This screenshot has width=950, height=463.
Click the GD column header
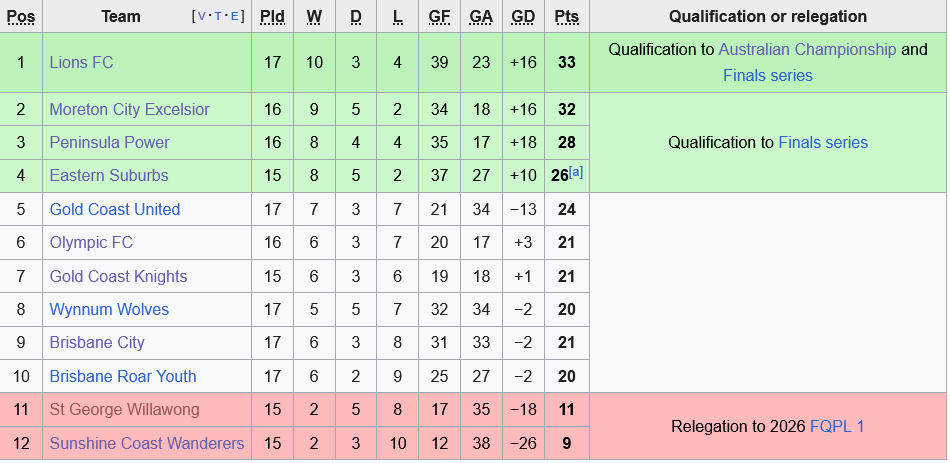pos(522,17)
